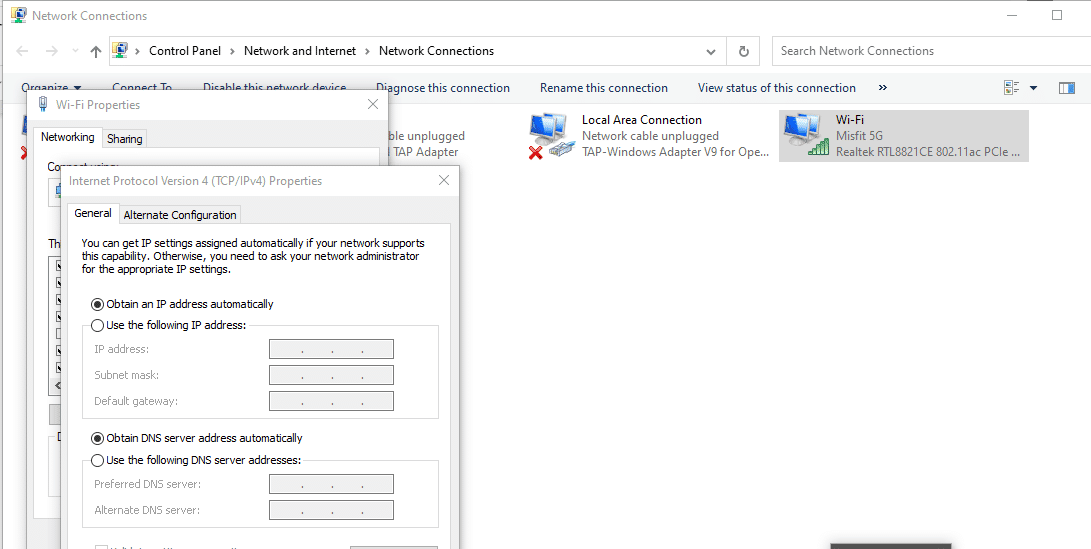
Task: Select 'Use the following IP address' option
Action: [97, 325]
